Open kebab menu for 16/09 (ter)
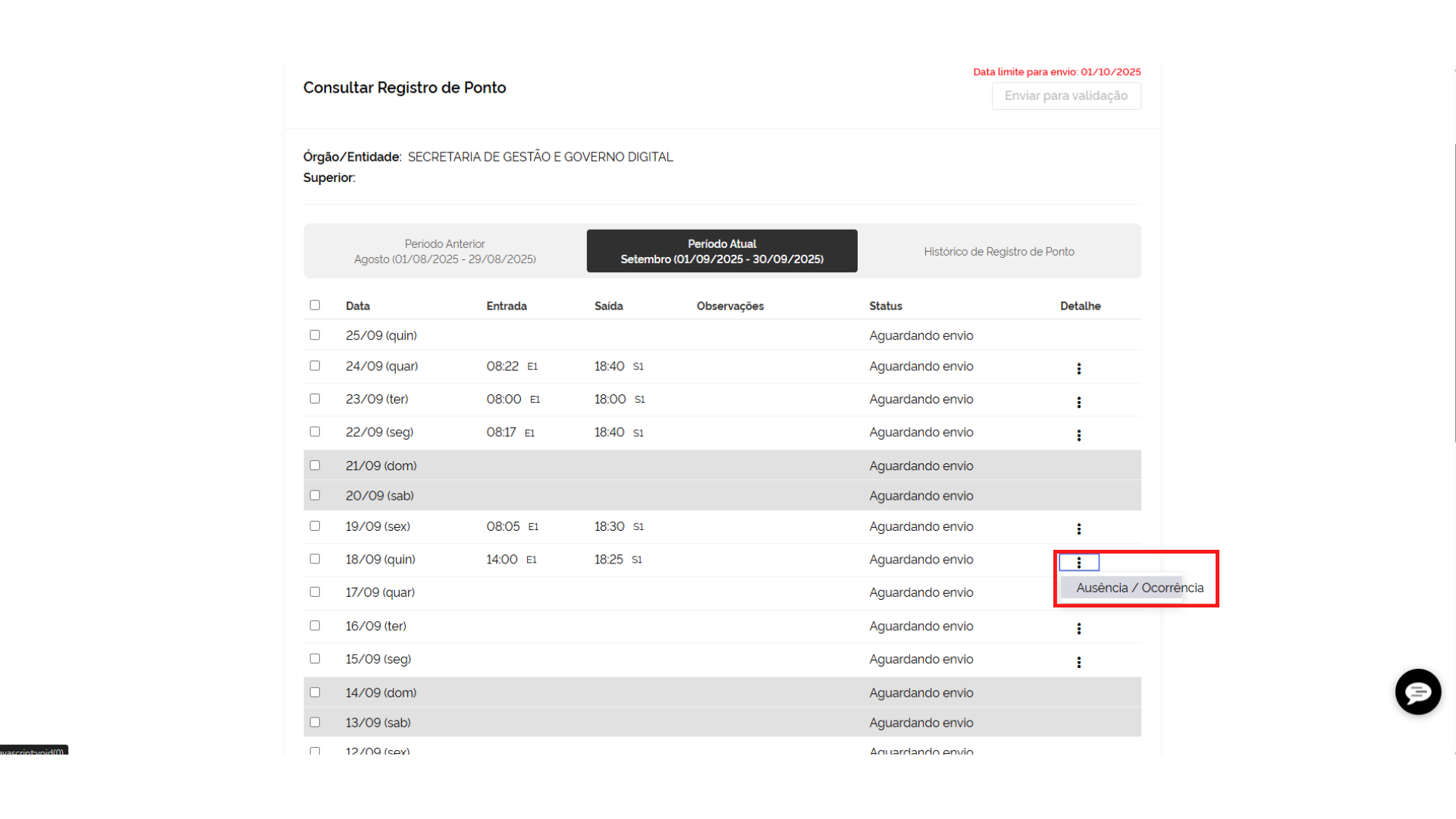The height and width of the screenshot is (819, 1456). point(1078,629)
